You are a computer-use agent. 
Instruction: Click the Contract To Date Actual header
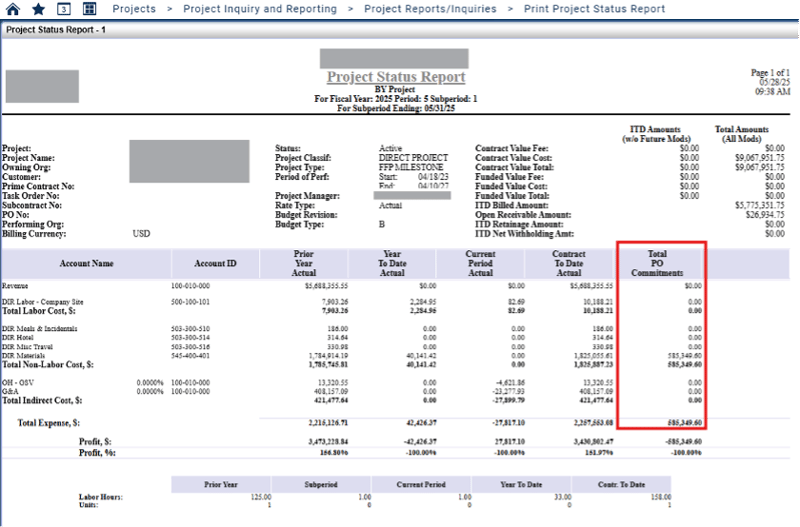coord(569,264)
